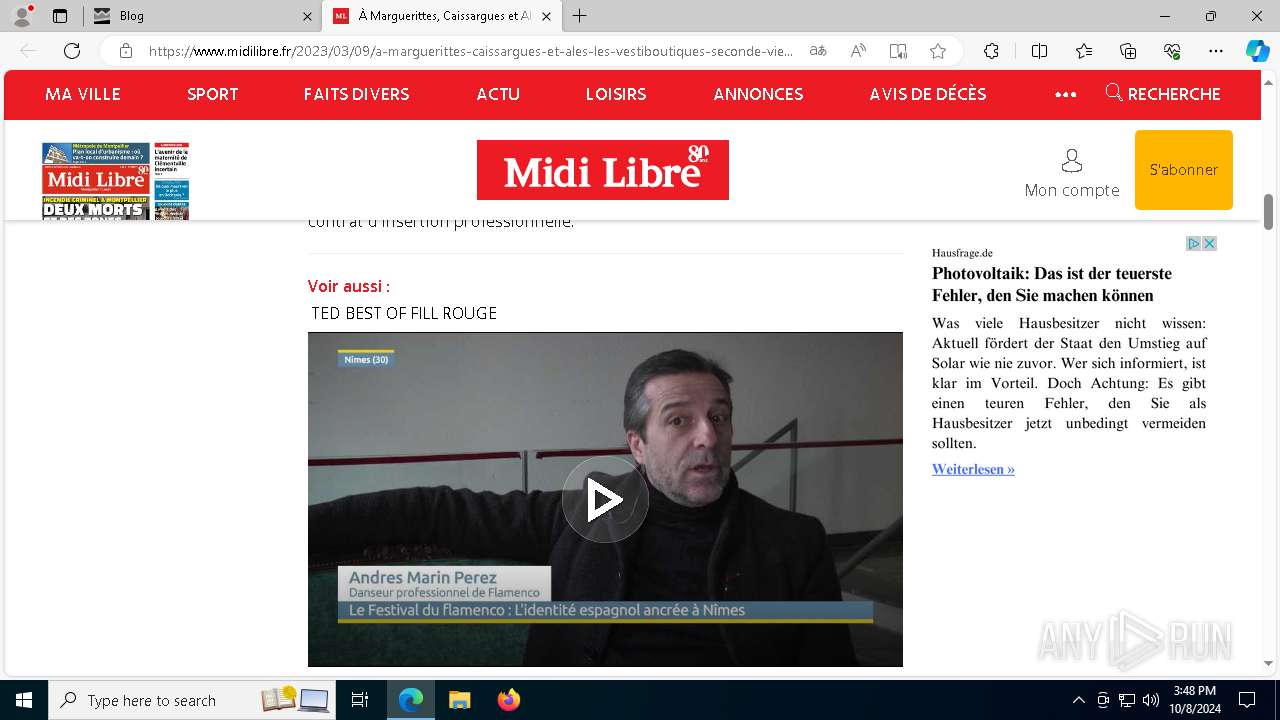Image resolution: width=1280 pixels, height=720 pixels.
Task: Click the taskbar search box
Action: click(192, 700)
